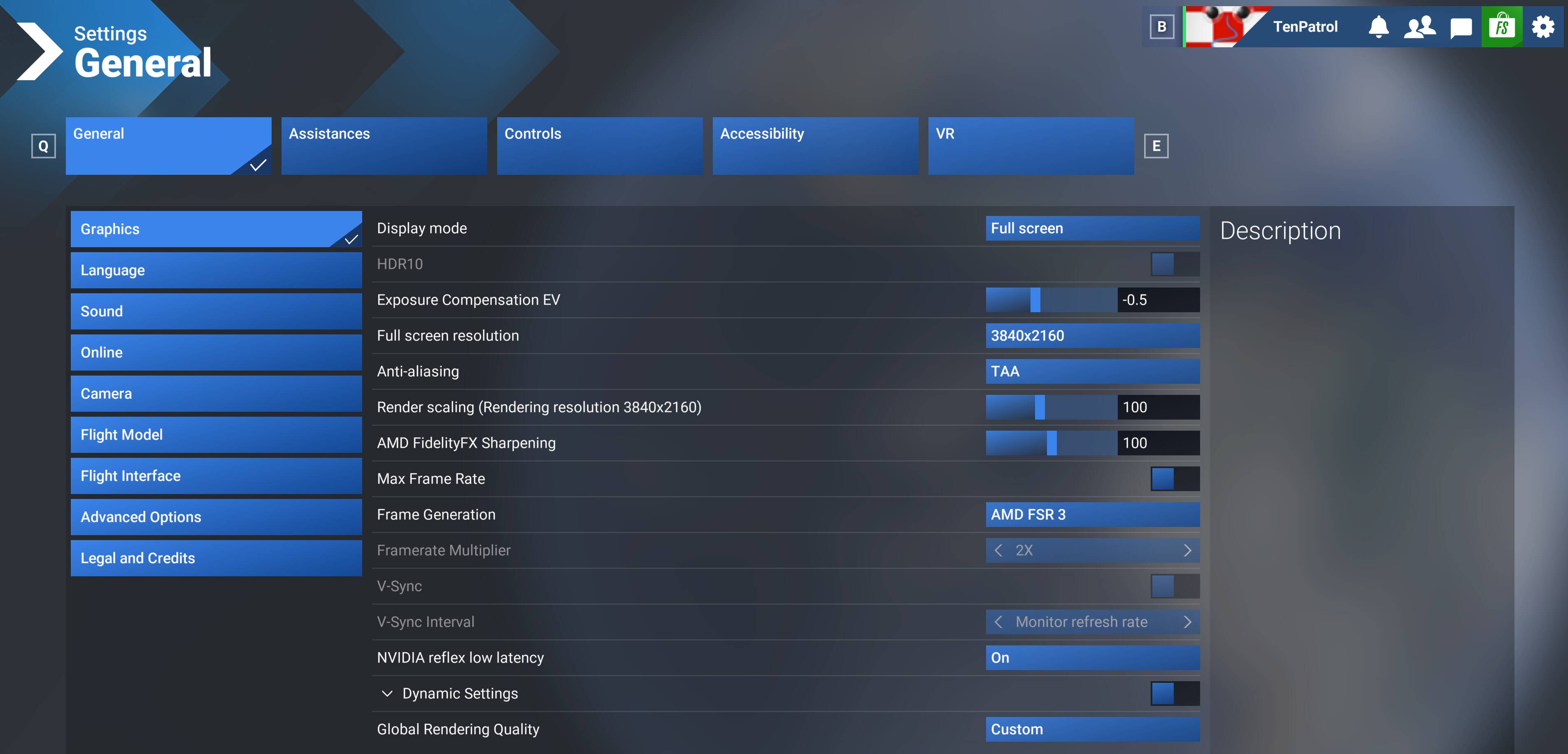1568x754 pixels.
Task: Open the Marketplace shopping bag icon
Action: click(x=1502, y=27)
